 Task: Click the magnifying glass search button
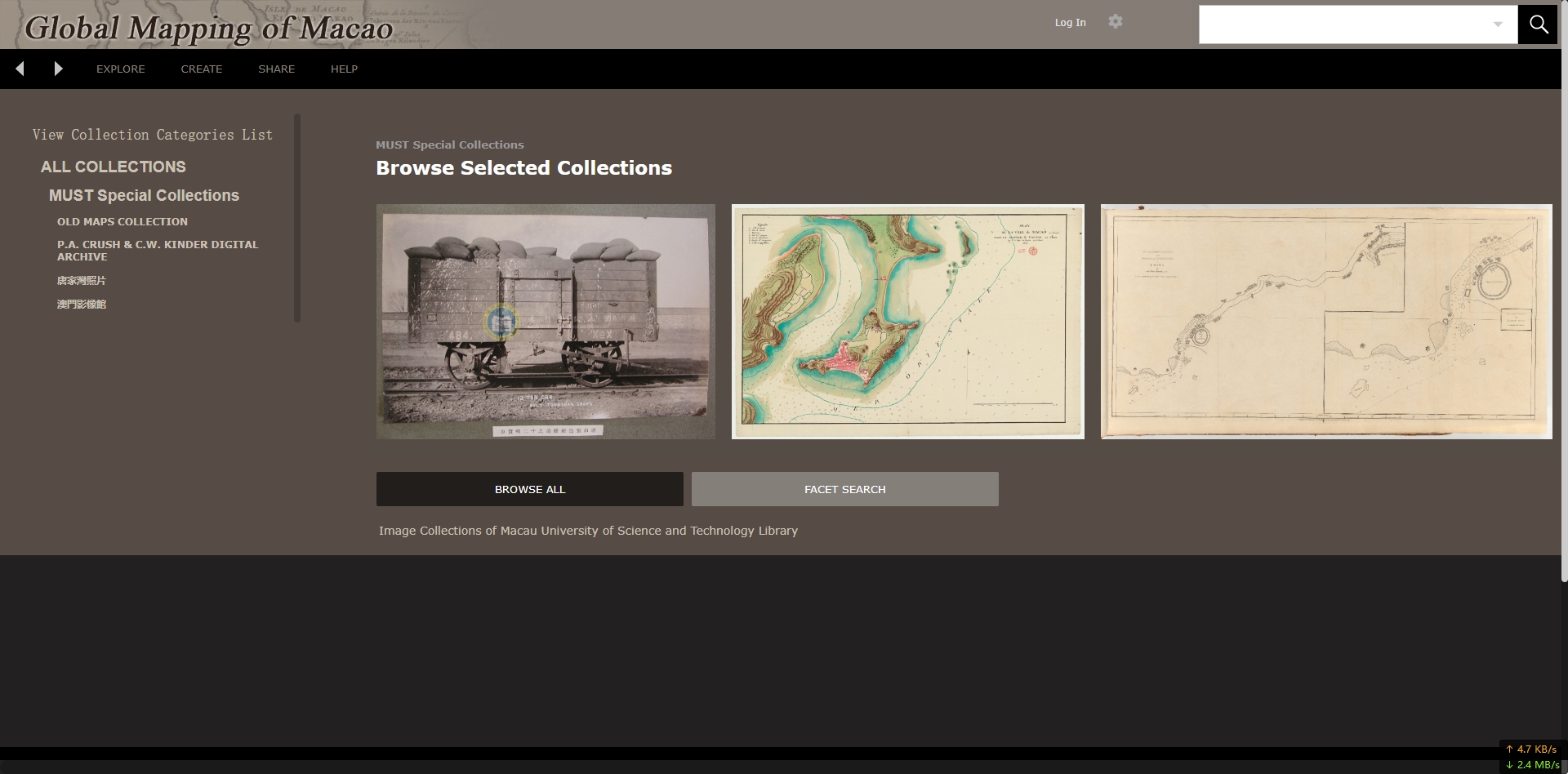click(x=1539, y=24)
